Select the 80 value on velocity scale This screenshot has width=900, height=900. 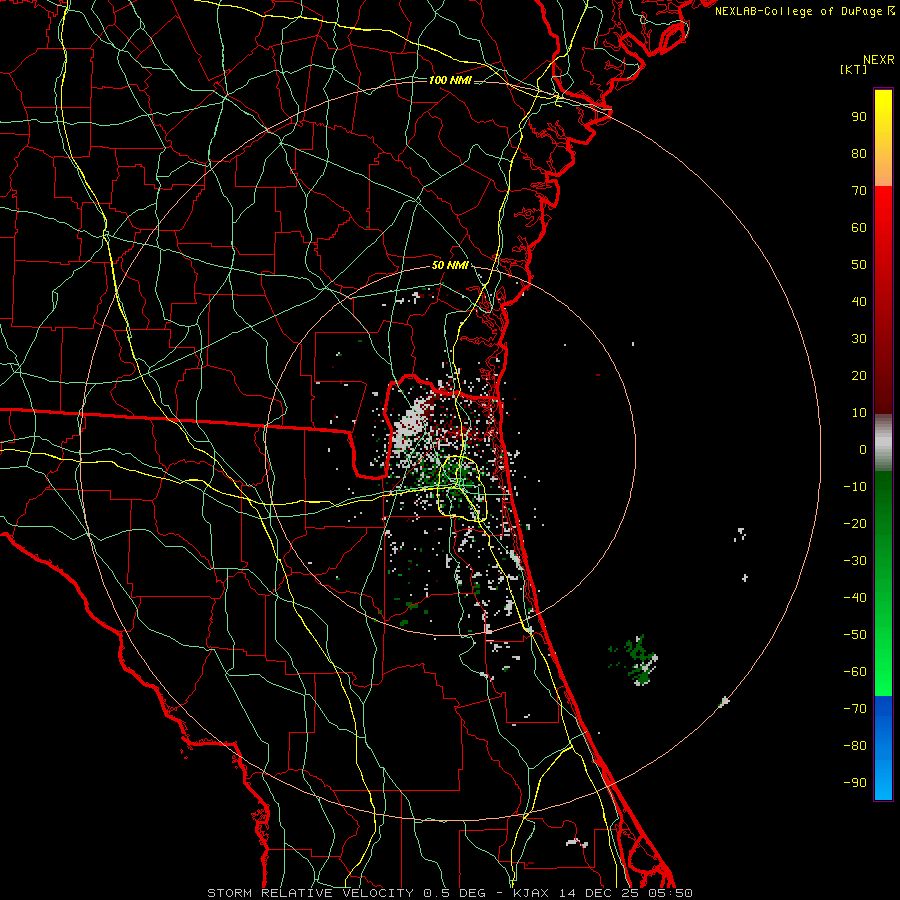coord(859,154)
